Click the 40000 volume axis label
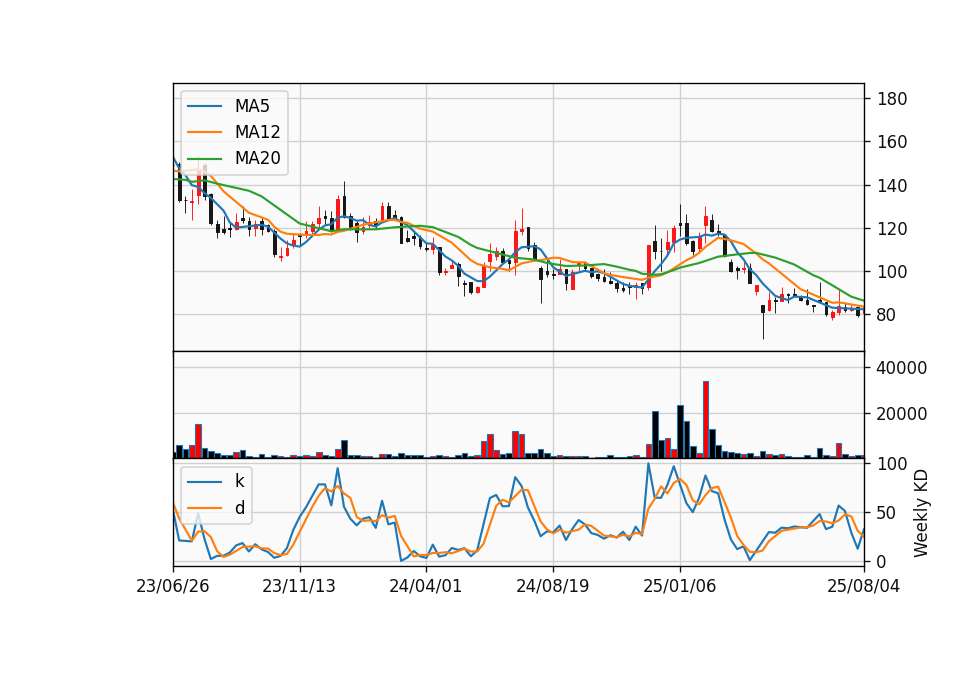 click(x=902, y=368)
